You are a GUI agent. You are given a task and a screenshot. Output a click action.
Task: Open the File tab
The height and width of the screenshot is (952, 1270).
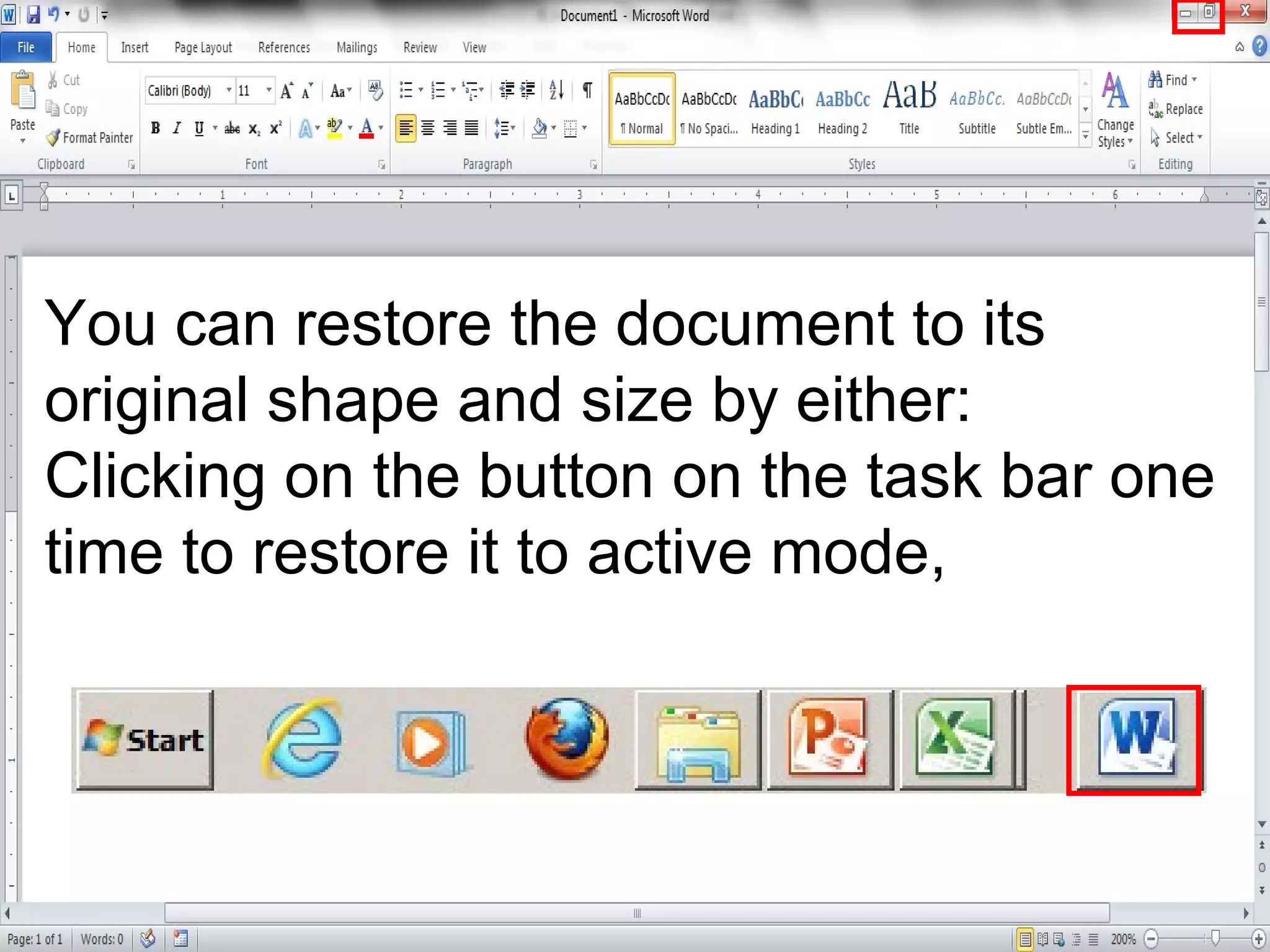click(25, 47)
